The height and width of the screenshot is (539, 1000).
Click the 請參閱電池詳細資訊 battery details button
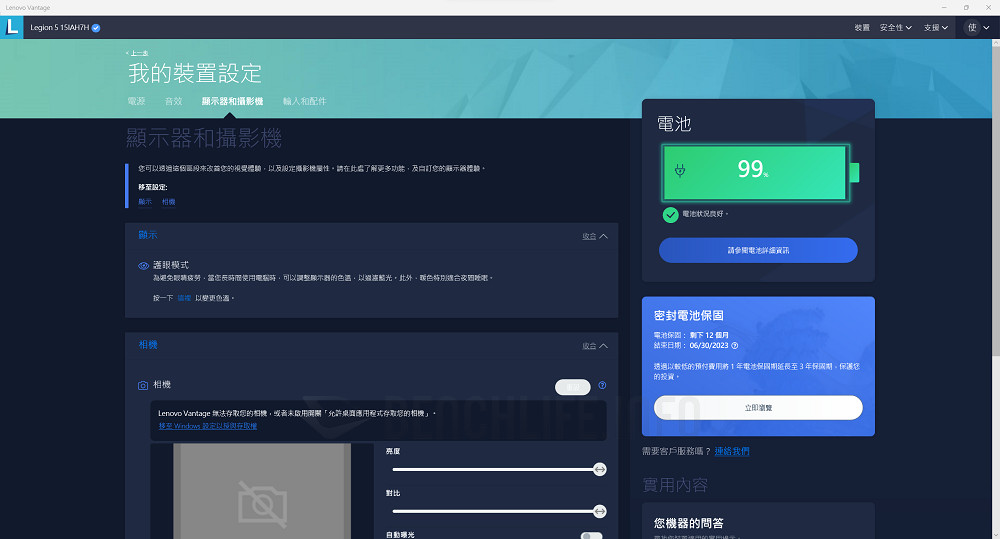(x=758, y=250)
